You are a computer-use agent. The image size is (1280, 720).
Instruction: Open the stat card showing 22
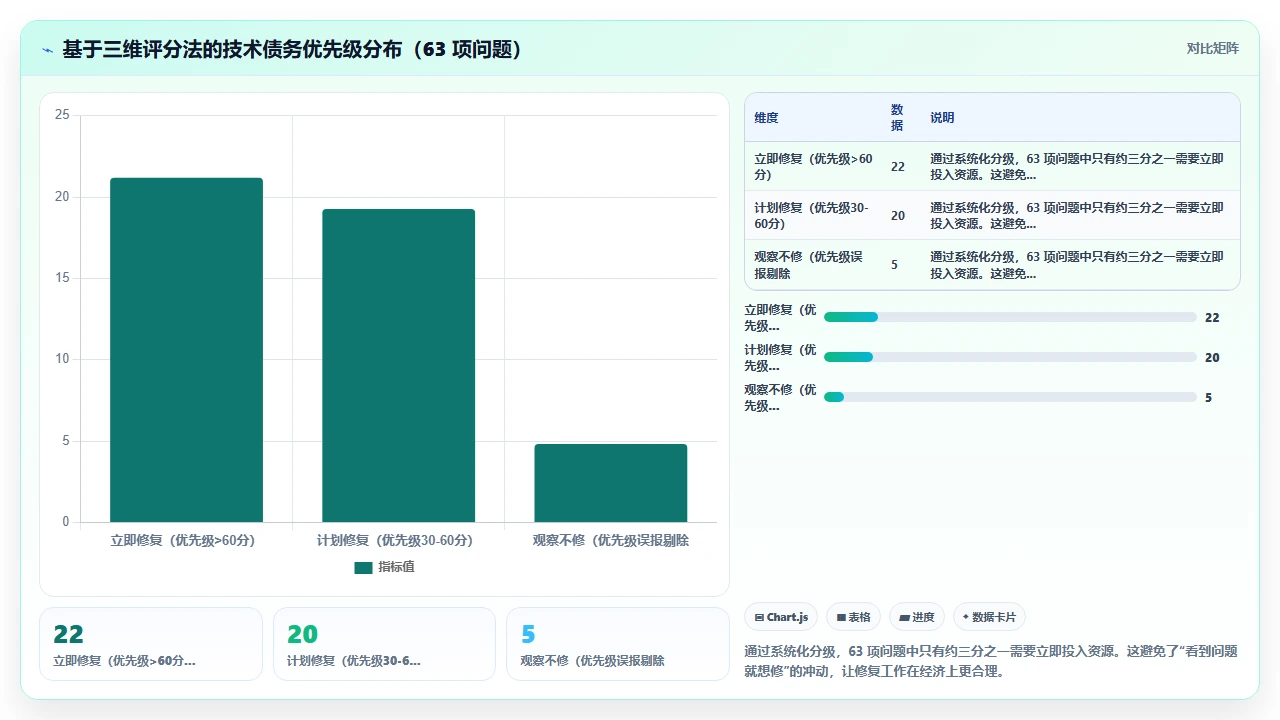click(151, 644)
